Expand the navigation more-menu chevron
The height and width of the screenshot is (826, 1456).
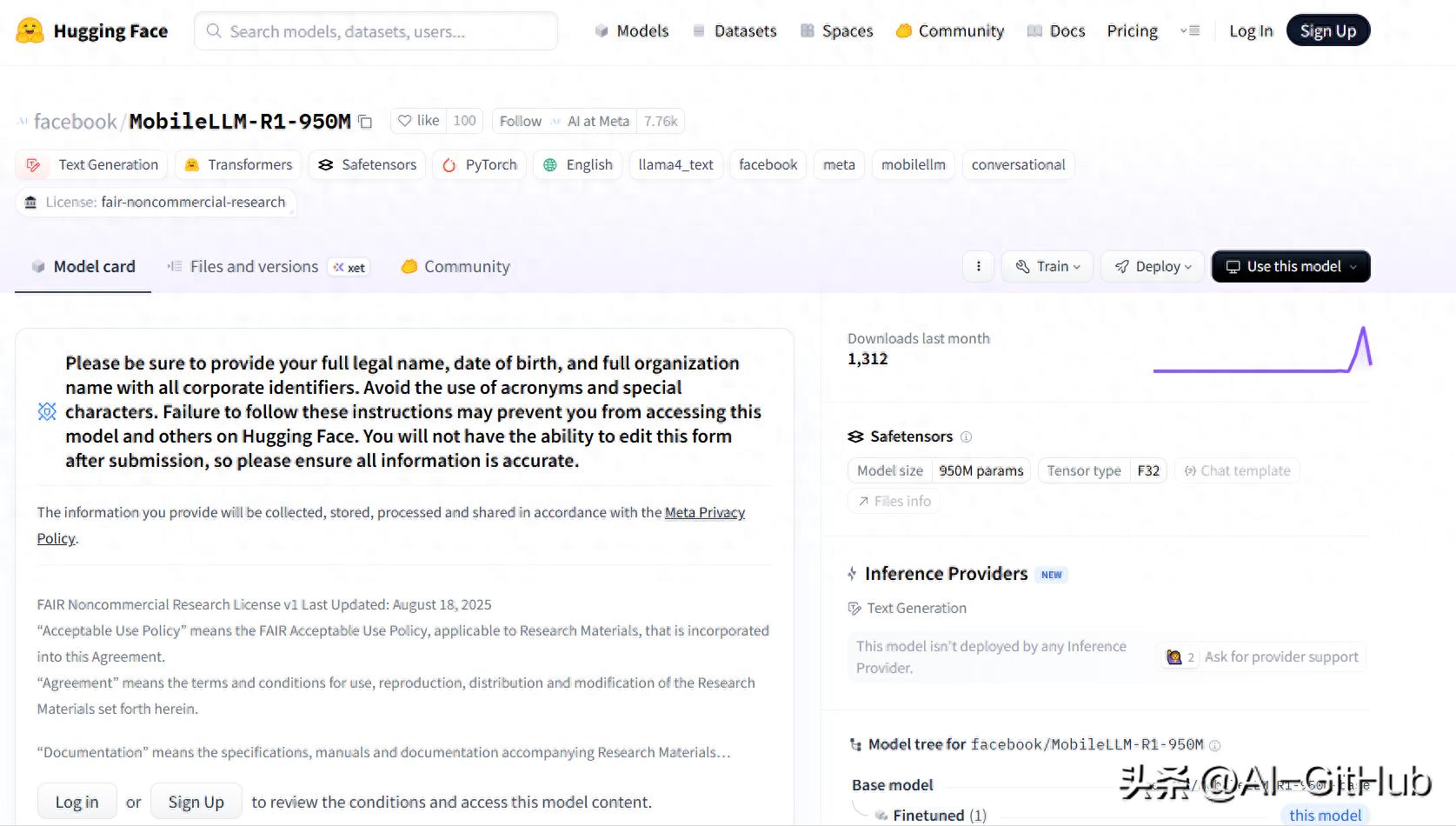(1190, 31)
